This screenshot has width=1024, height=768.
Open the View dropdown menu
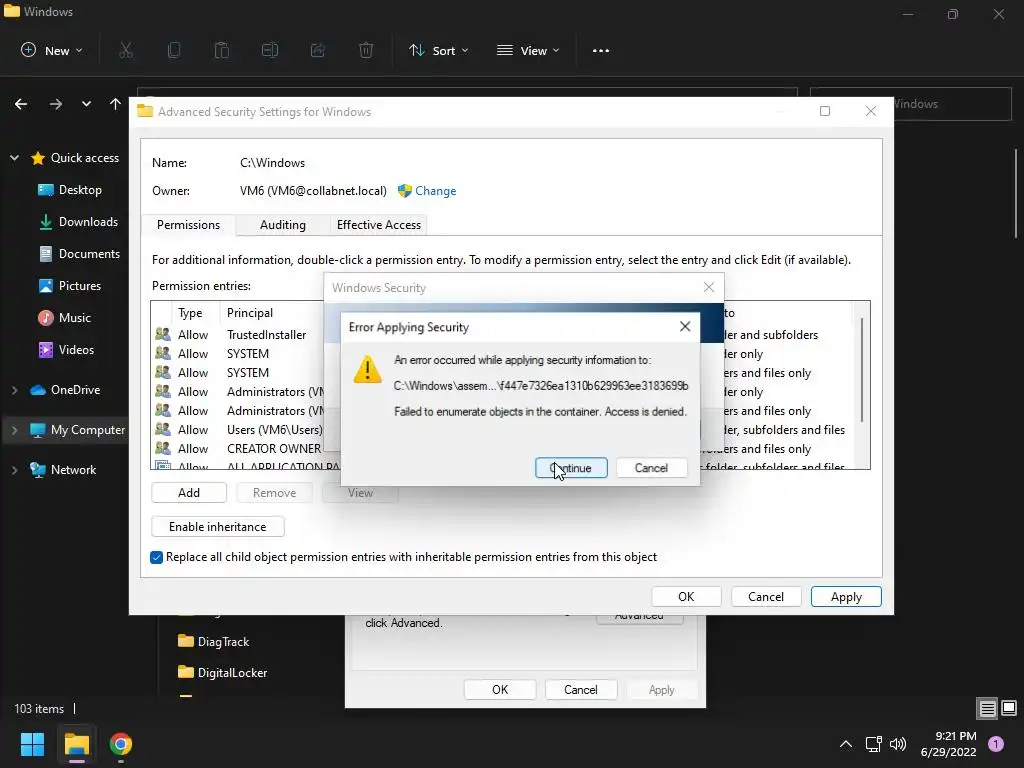tap(528, 50)
